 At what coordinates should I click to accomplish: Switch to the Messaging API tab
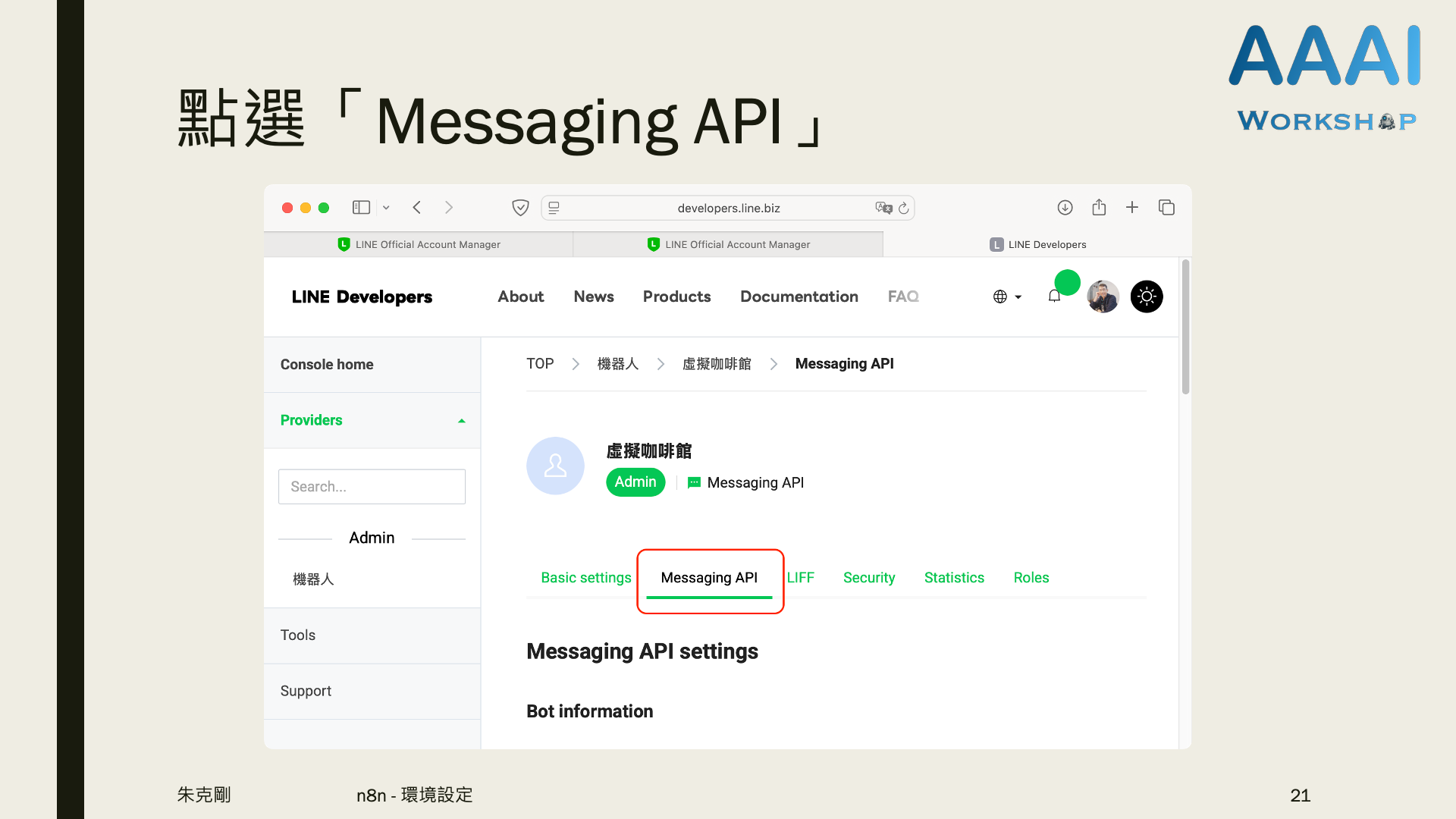point(709,578)
